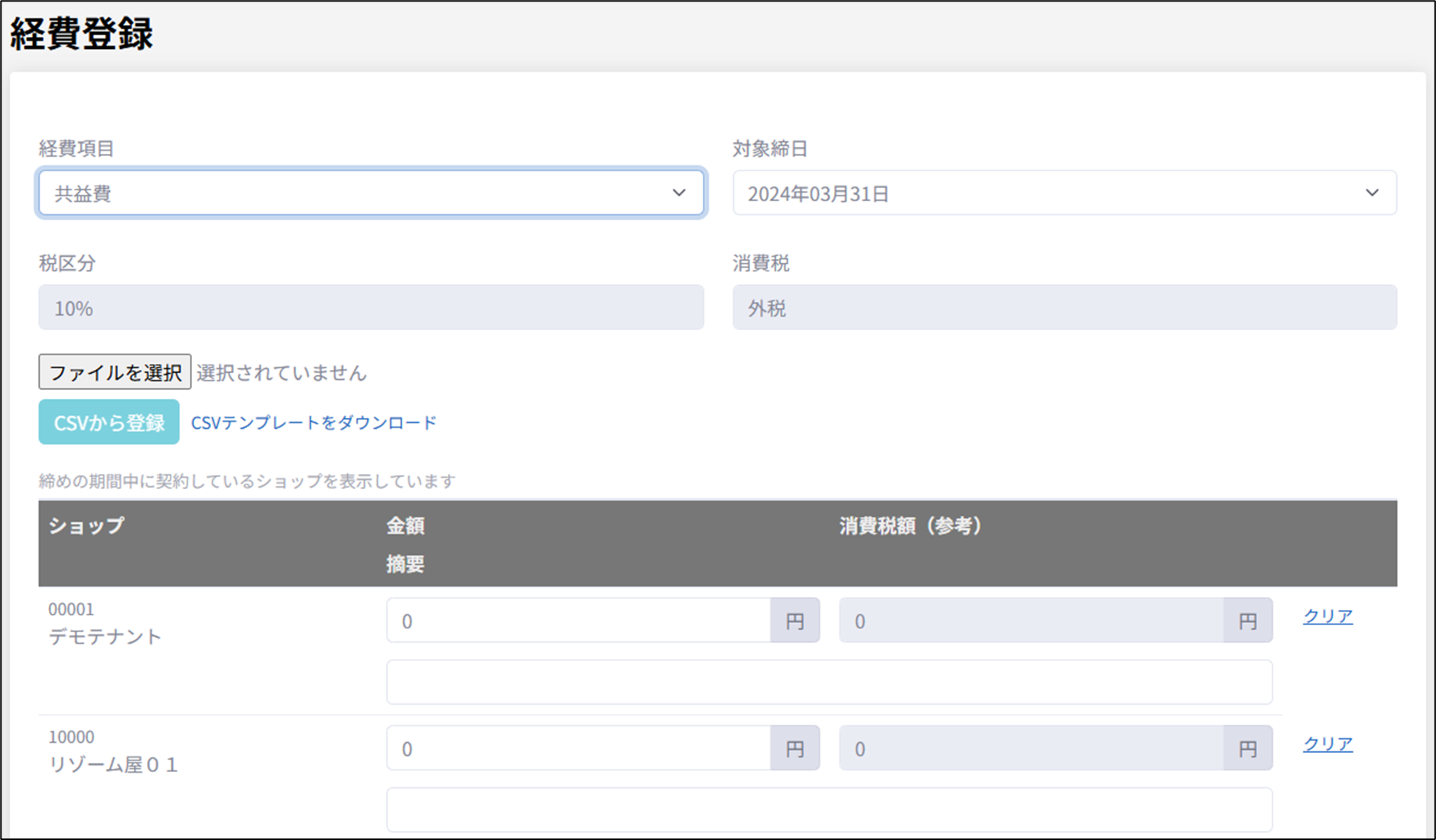Click 円 unit beside リゾーム屋01 消費税額 field
Screen dimensions: 1436x840
coord(1247,748)
